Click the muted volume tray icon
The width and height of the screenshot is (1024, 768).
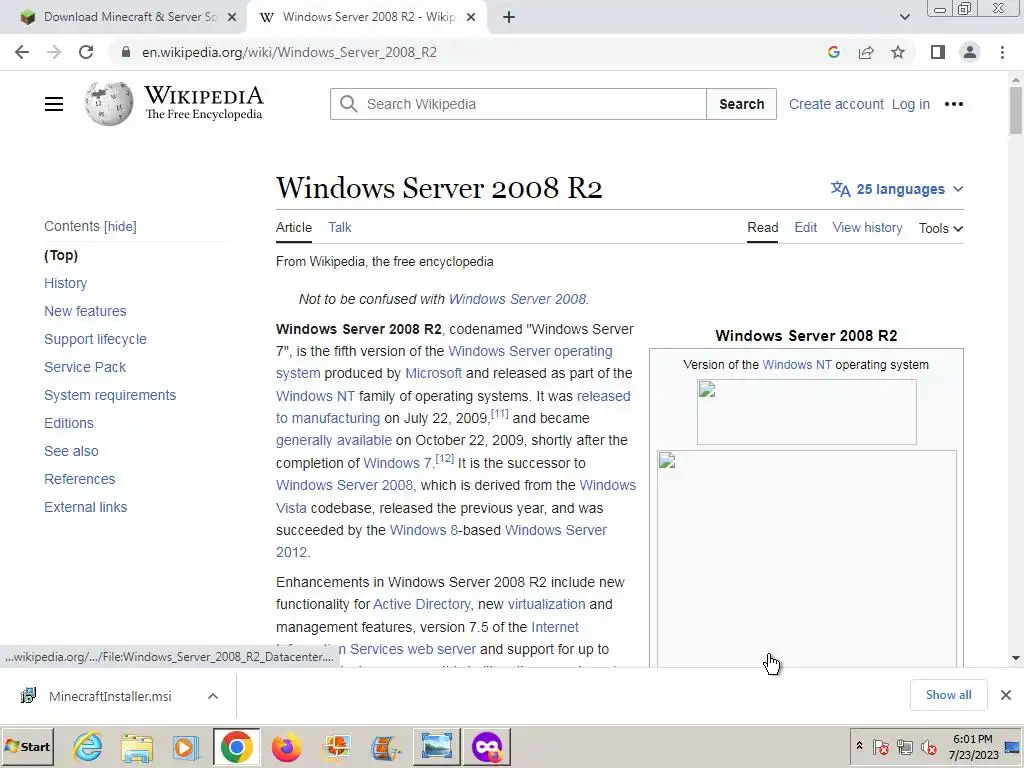tap(928, 746)
